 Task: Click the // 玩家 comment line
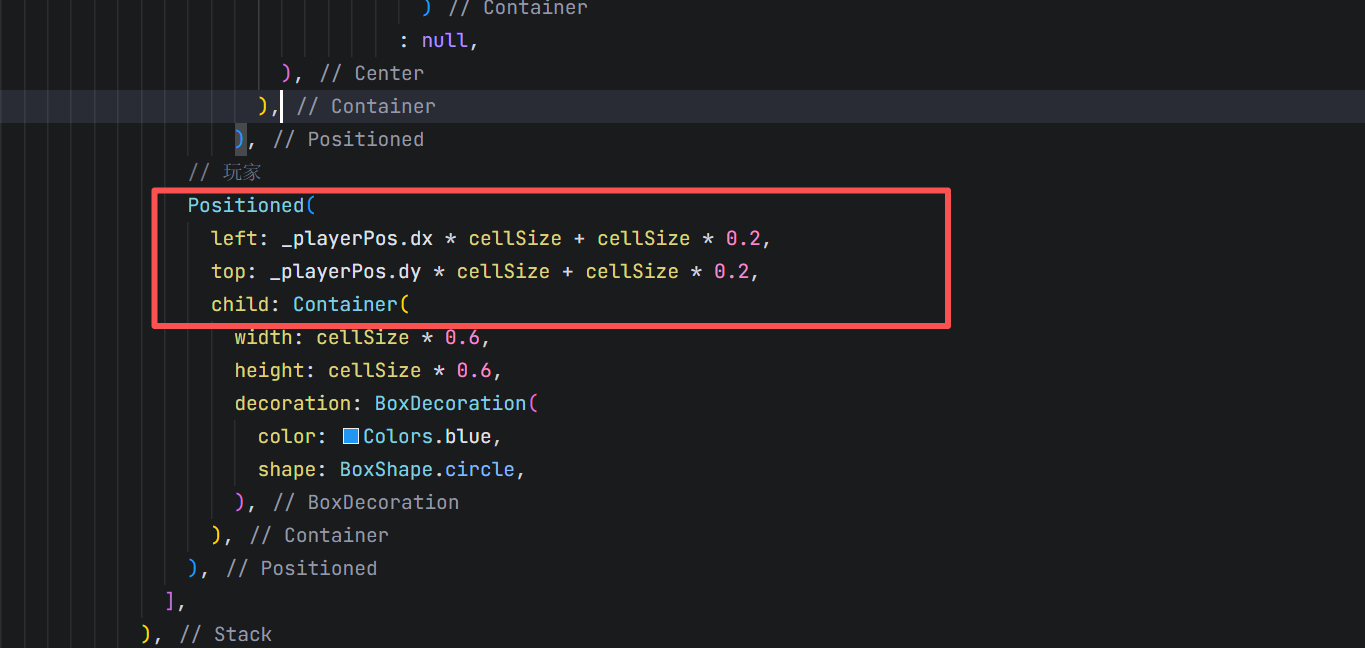pyautogui.click(x=225, y=172)
